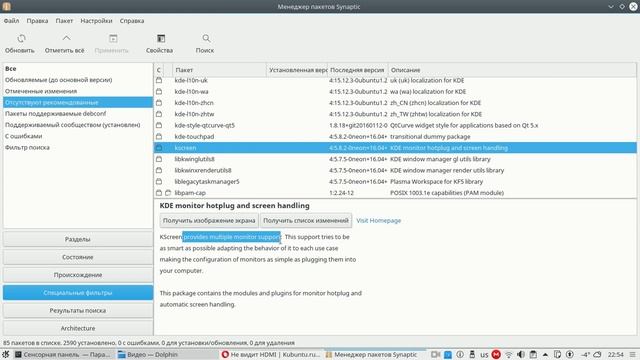Open the Настройки menu

click(96, 20)
